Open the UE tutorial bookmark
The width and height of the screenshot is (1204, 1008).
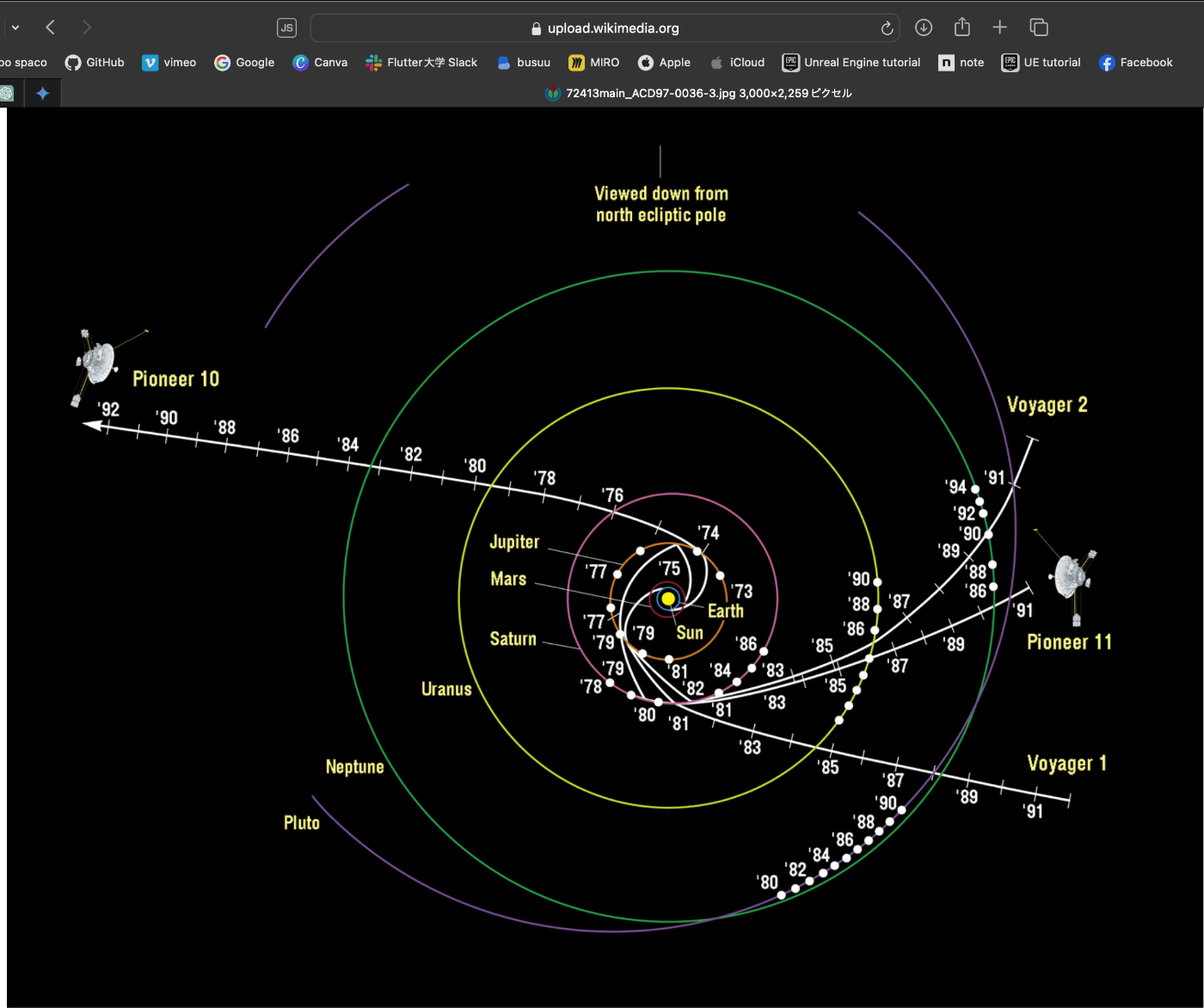(1041, 62)
